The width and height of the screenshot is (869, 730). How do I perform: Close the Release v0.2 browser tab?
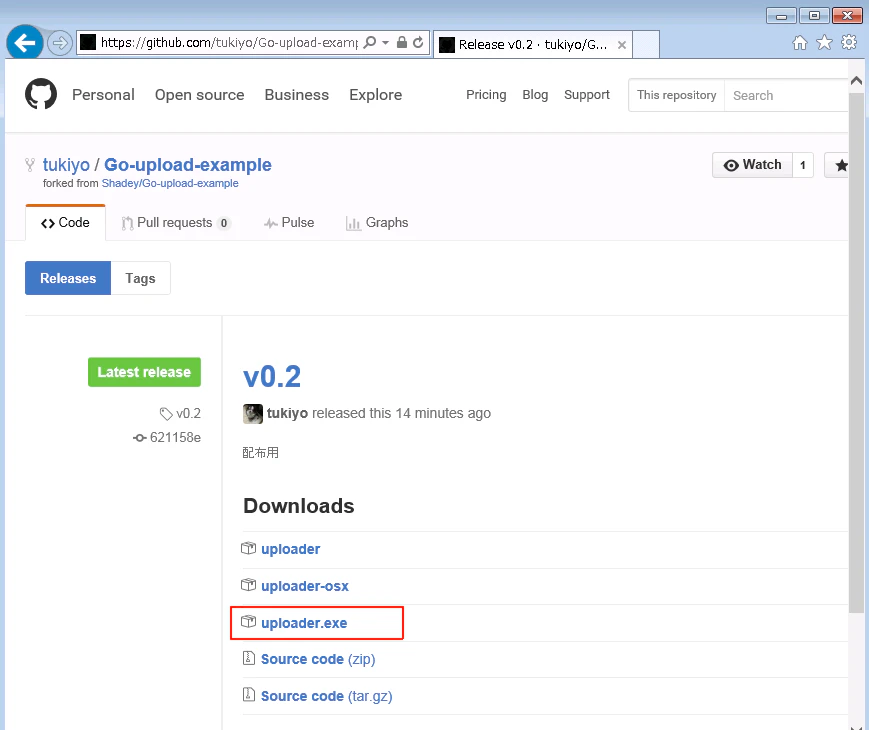(622, 45)
